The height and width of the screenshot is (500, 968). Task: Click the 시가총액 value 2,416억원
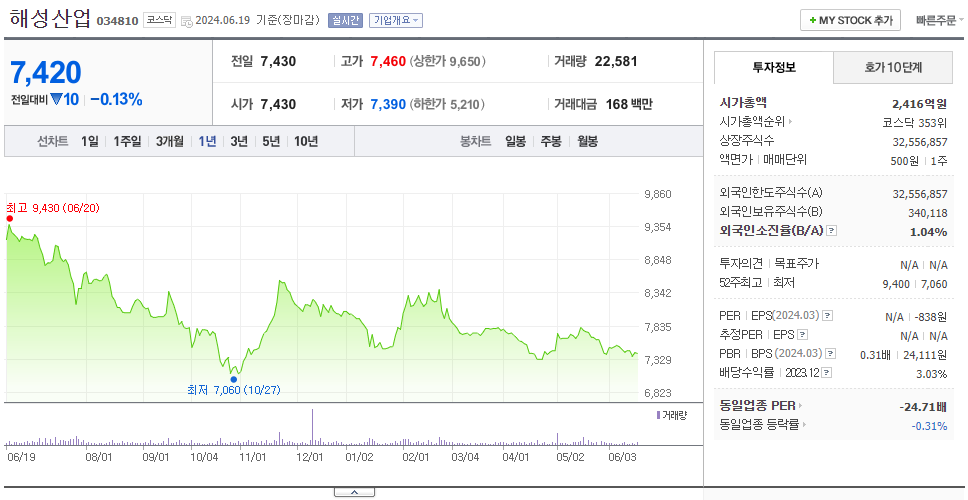coord(919,103)
